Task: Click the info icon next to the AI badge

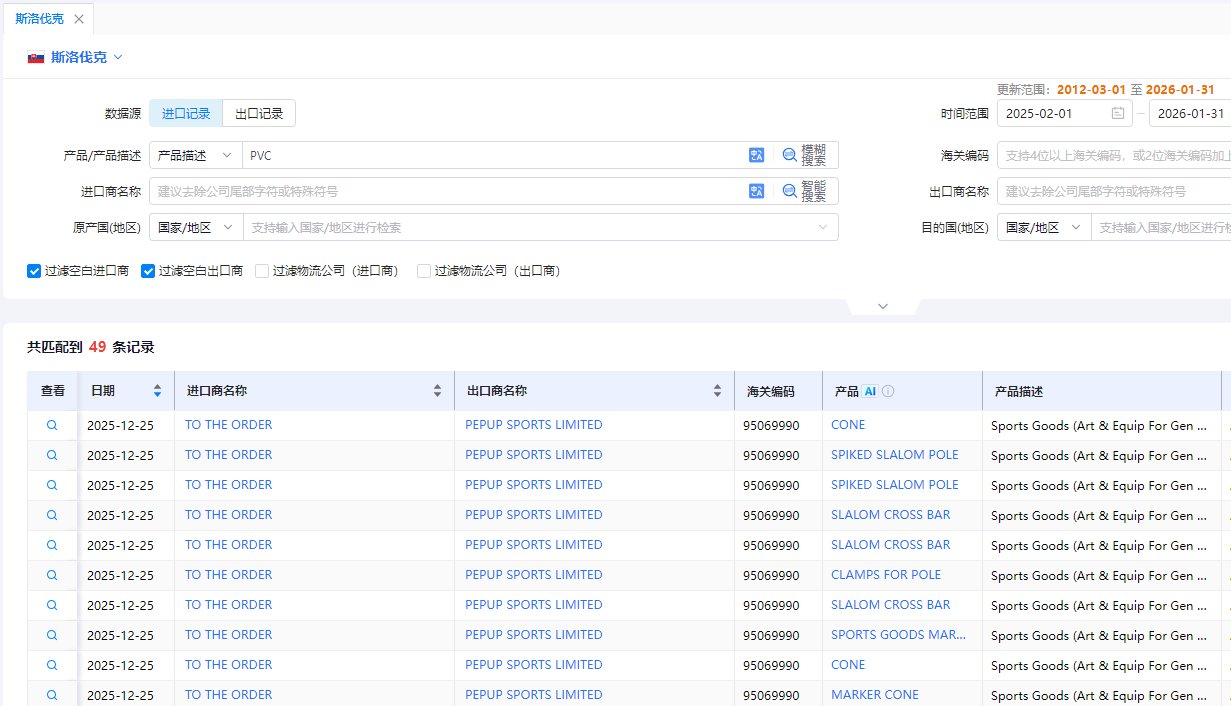Action: (x=888, y=390)
